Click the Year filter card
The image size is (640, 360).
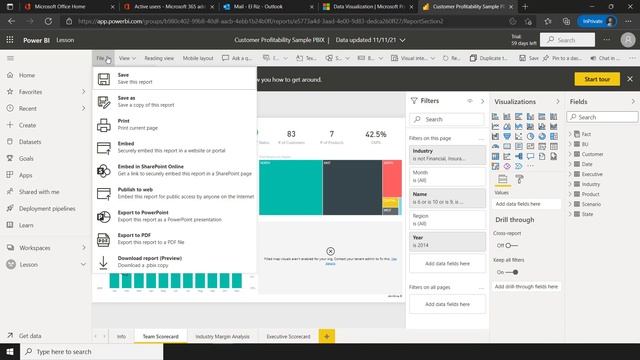(447, 241)
